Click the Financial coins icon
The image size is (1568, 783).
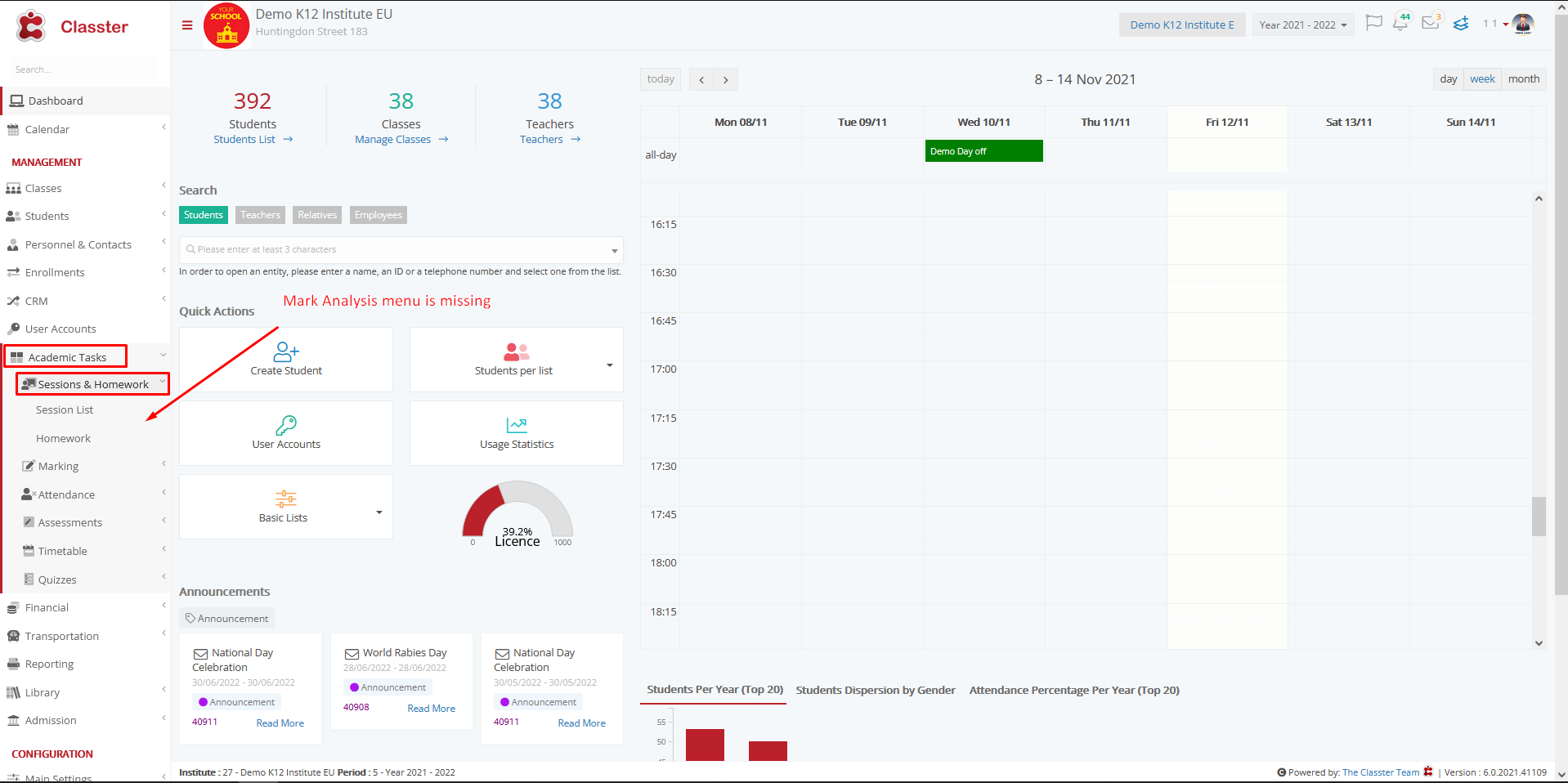(13, 607)
